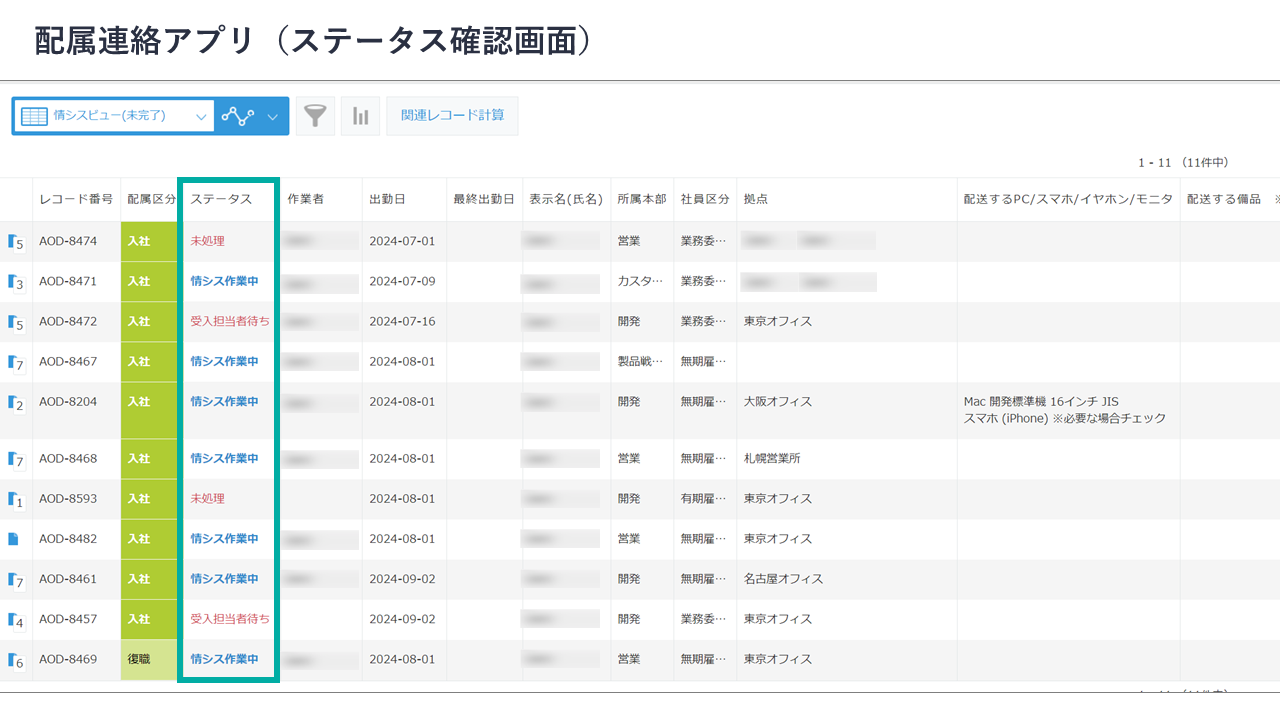Image resolution: width=1280 pixels, height=720 pixels.
Task: Open the bar chart aggregate icon
Action: tap(360, 116)
